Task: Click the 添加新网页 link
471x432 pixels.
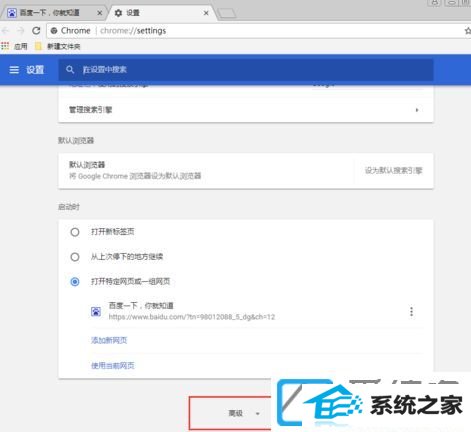Action: click(109, 340)
